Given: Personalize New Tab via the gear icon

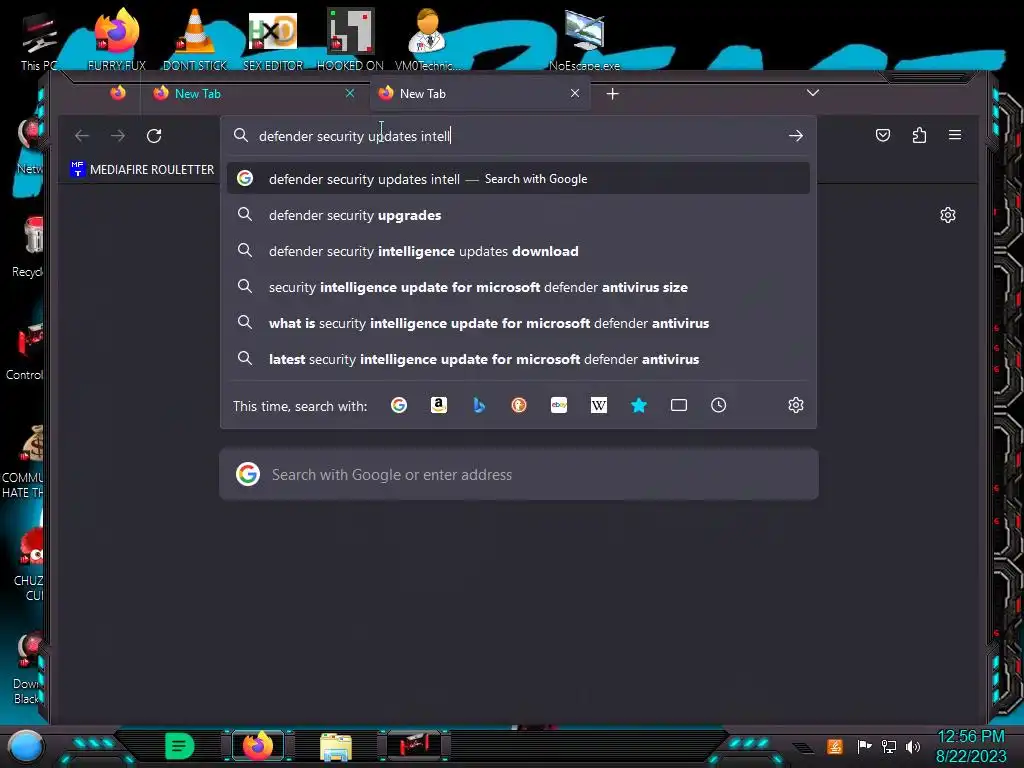Looking at the screenshot, I should click(x=948, y=216).
